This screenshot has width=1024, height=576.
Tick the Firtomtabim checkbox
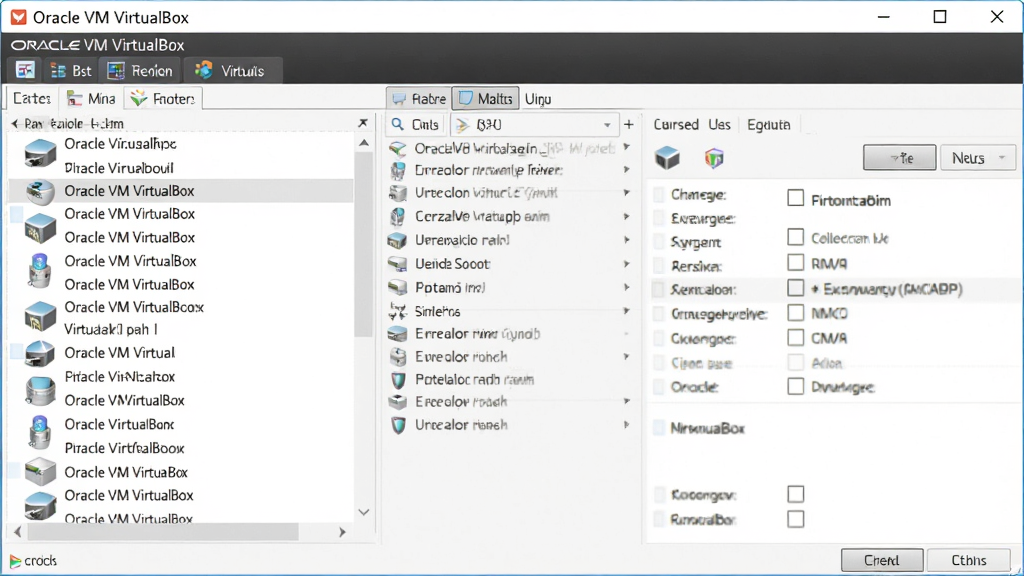795,198
